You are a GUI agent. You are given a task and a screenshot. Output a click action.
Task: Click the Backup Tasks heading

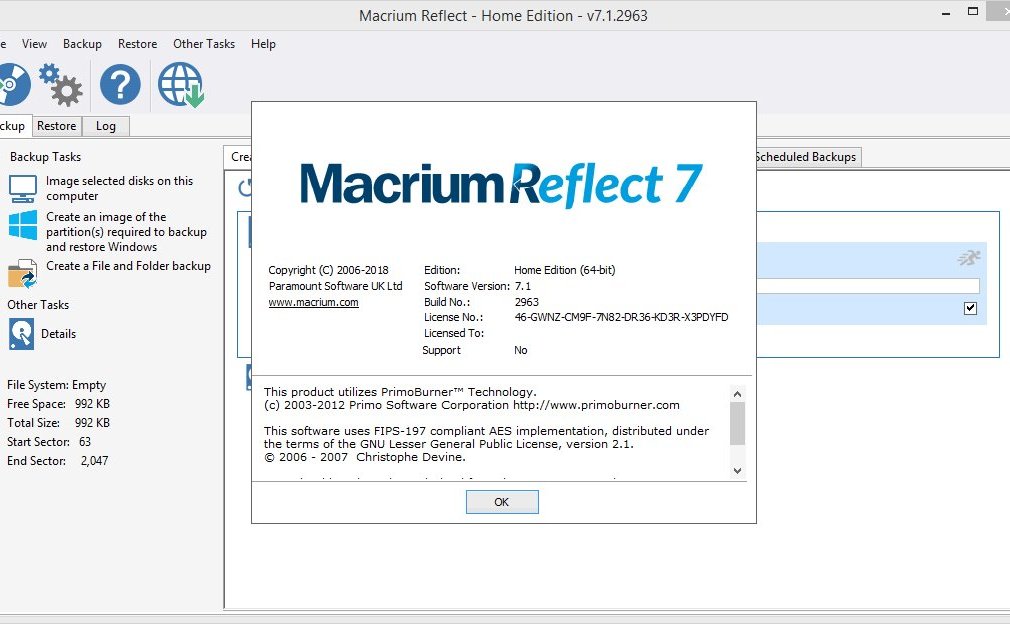[x=45, y=156]
